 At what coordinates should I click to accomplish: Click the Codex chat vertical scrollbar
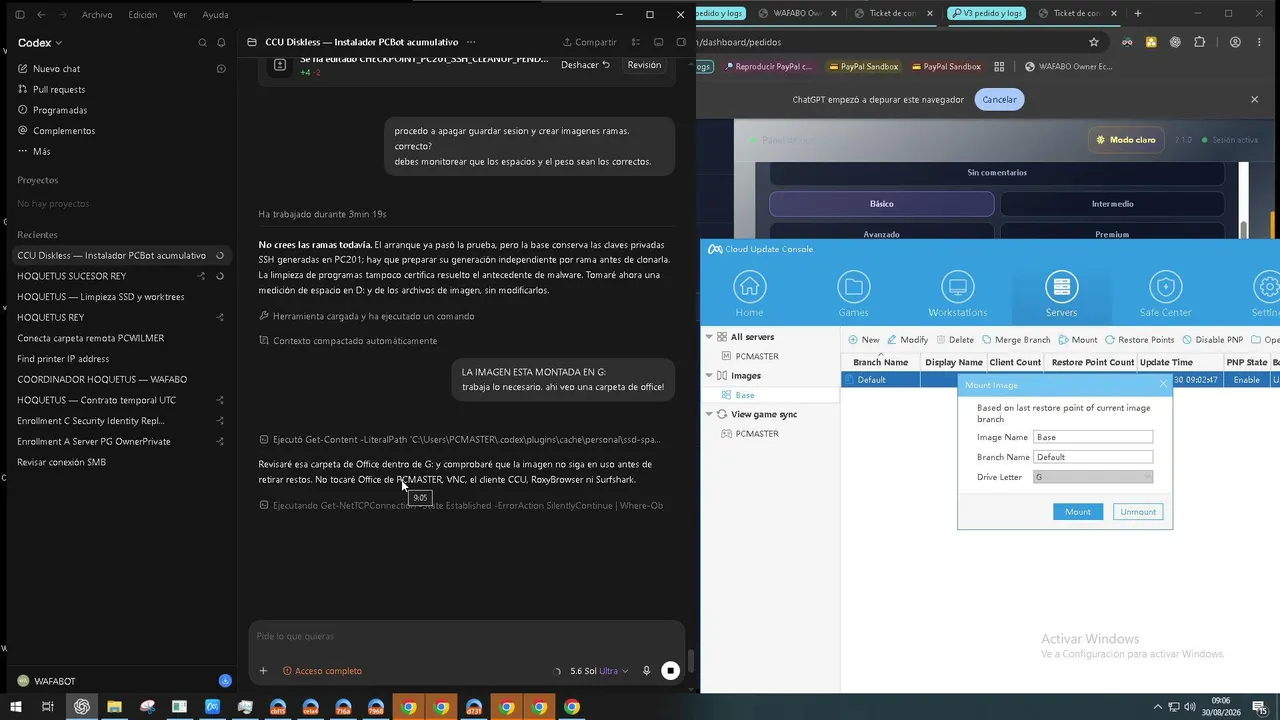[x=690, y=662]
